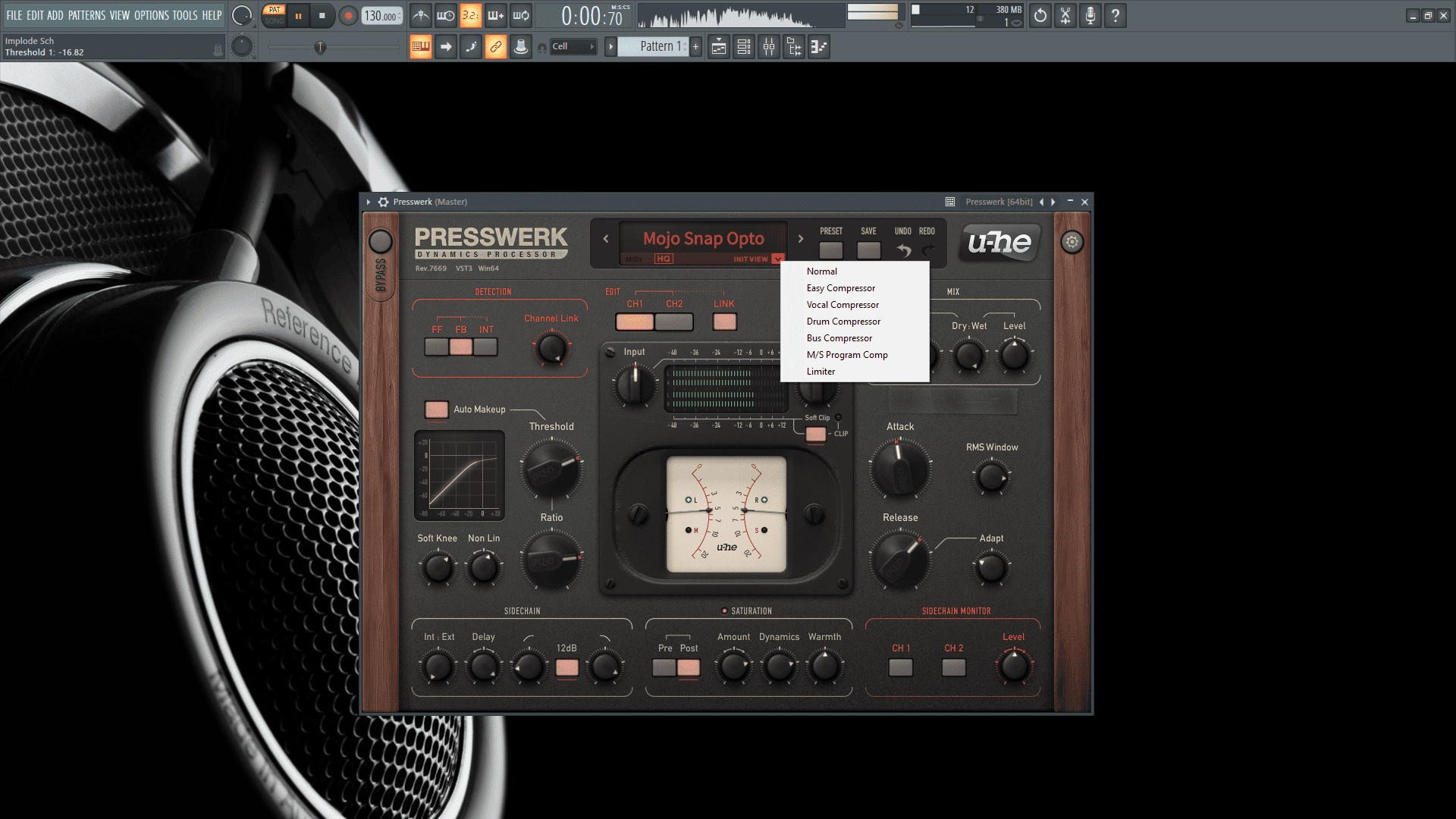Select FF detection mode
The height and width of the screenshot is (819, 1456).
[x=437, y=347]
